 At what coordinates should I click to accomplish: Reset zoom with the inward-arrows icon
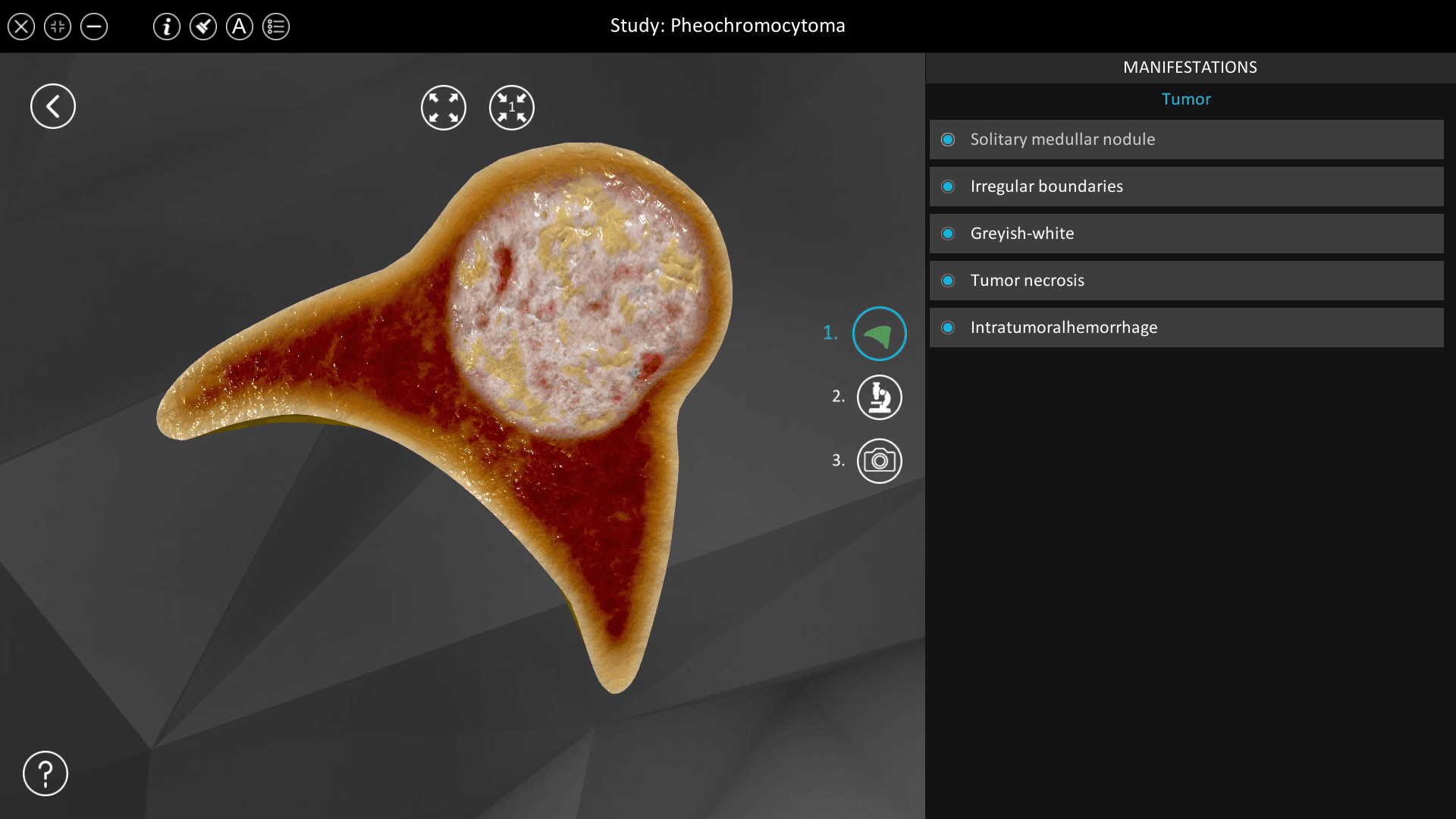pos(512,108)
